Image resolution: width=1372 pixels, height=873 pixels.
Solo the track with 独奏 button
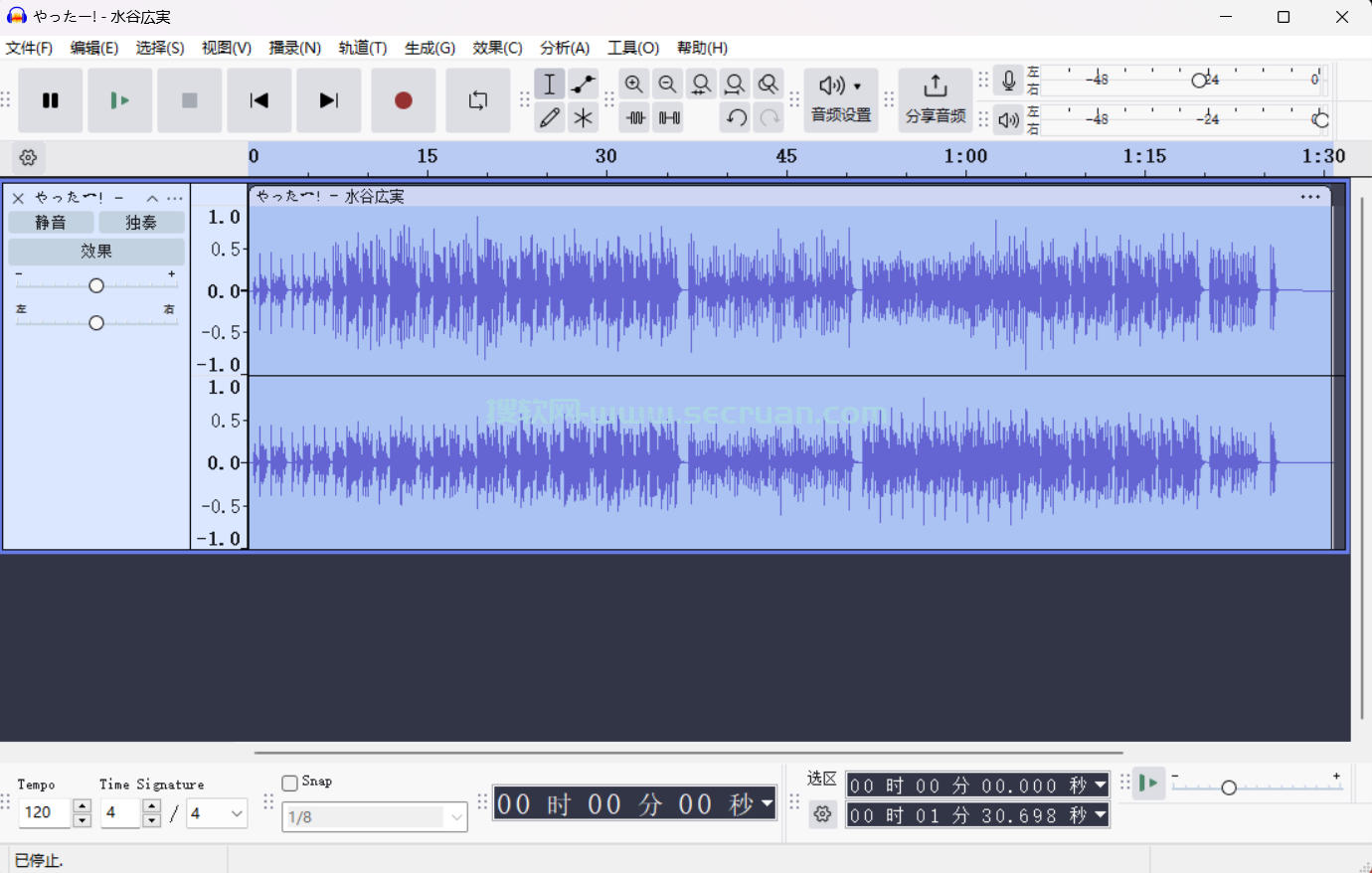click(141, 223)
